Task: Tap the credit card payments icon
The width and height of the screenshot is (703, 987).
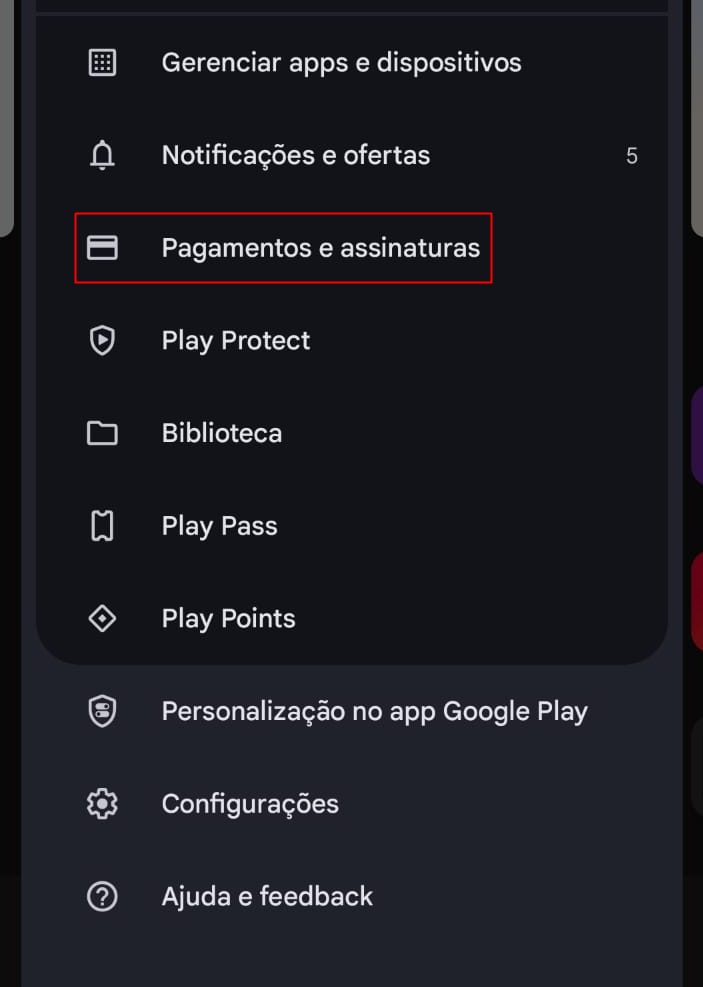Action: pyautogui.click(x=102, y=247)
